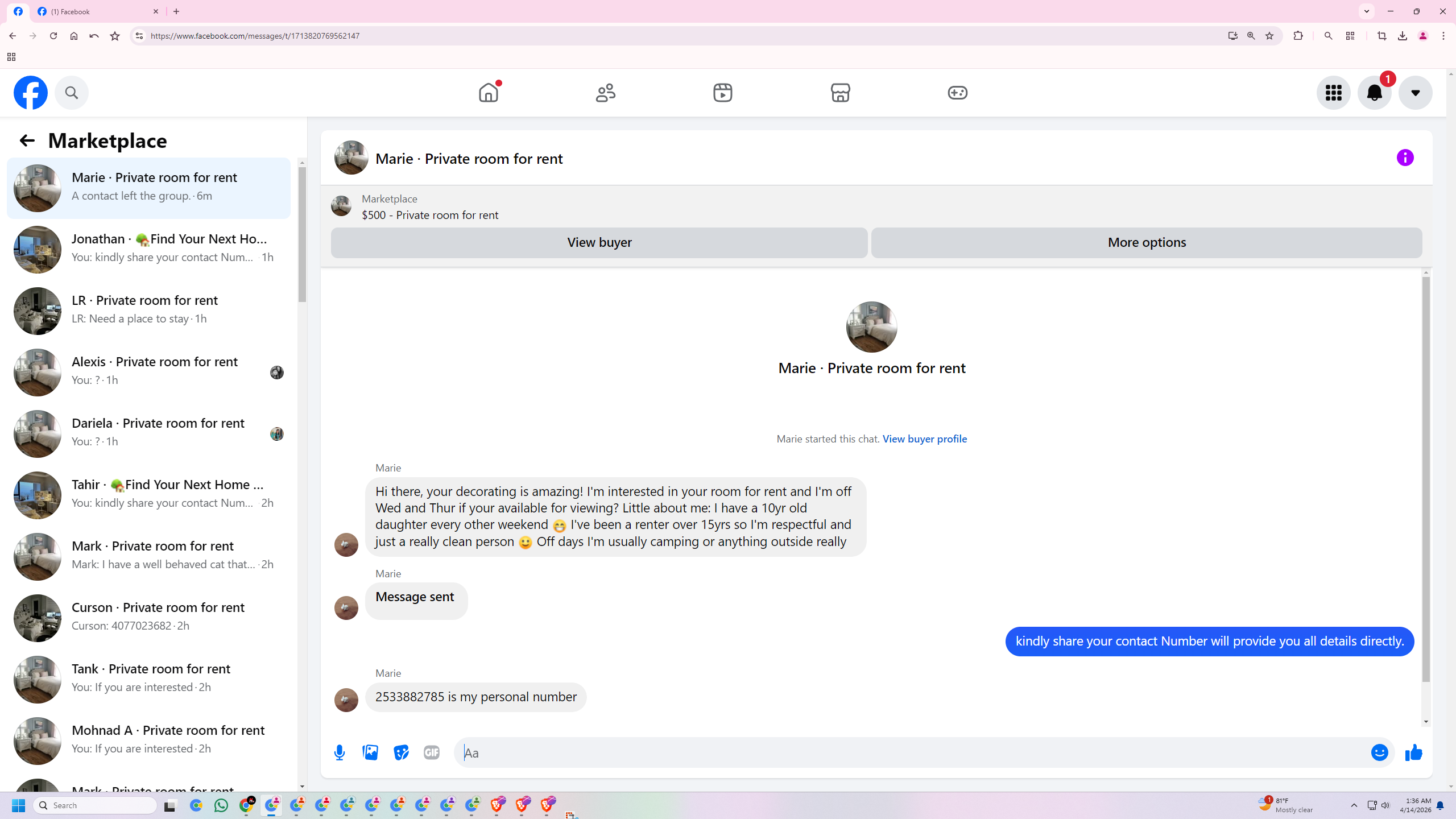Click the View buyer button
Screen dimensions: 1456x819
(599, 243)
